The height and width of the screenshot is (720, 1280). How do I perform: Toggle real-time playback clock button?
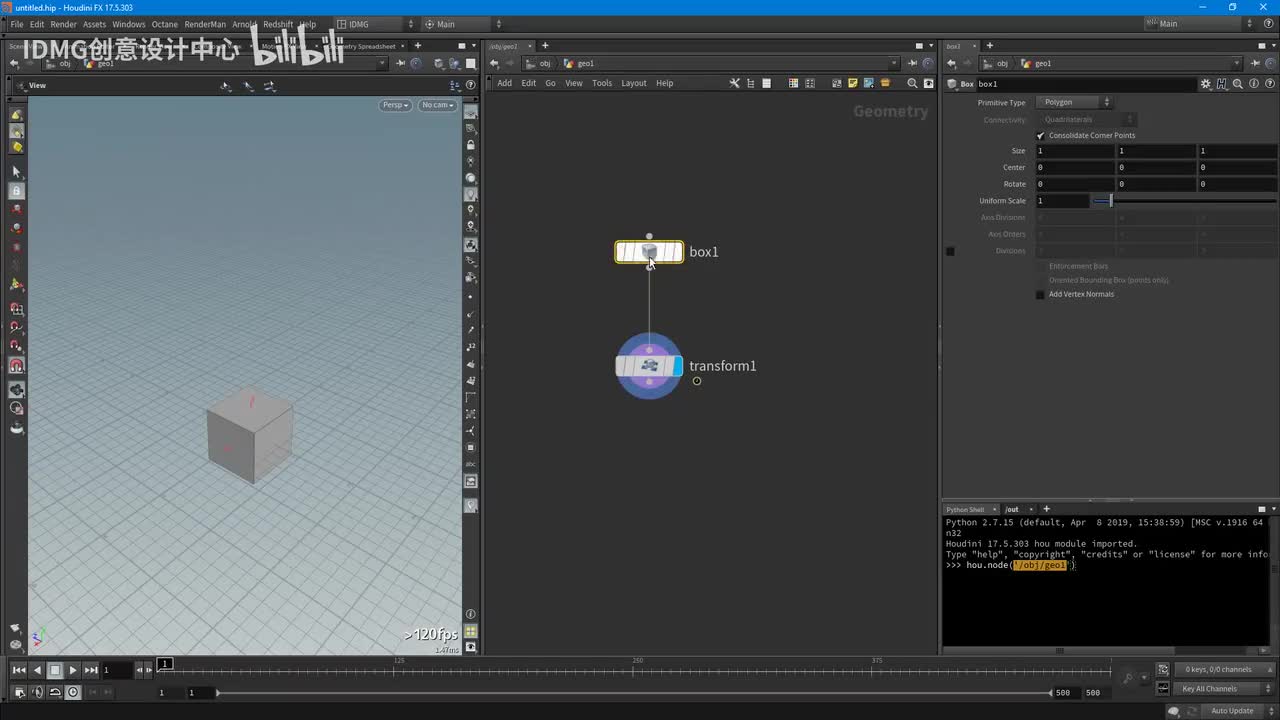tap(73, 692)
